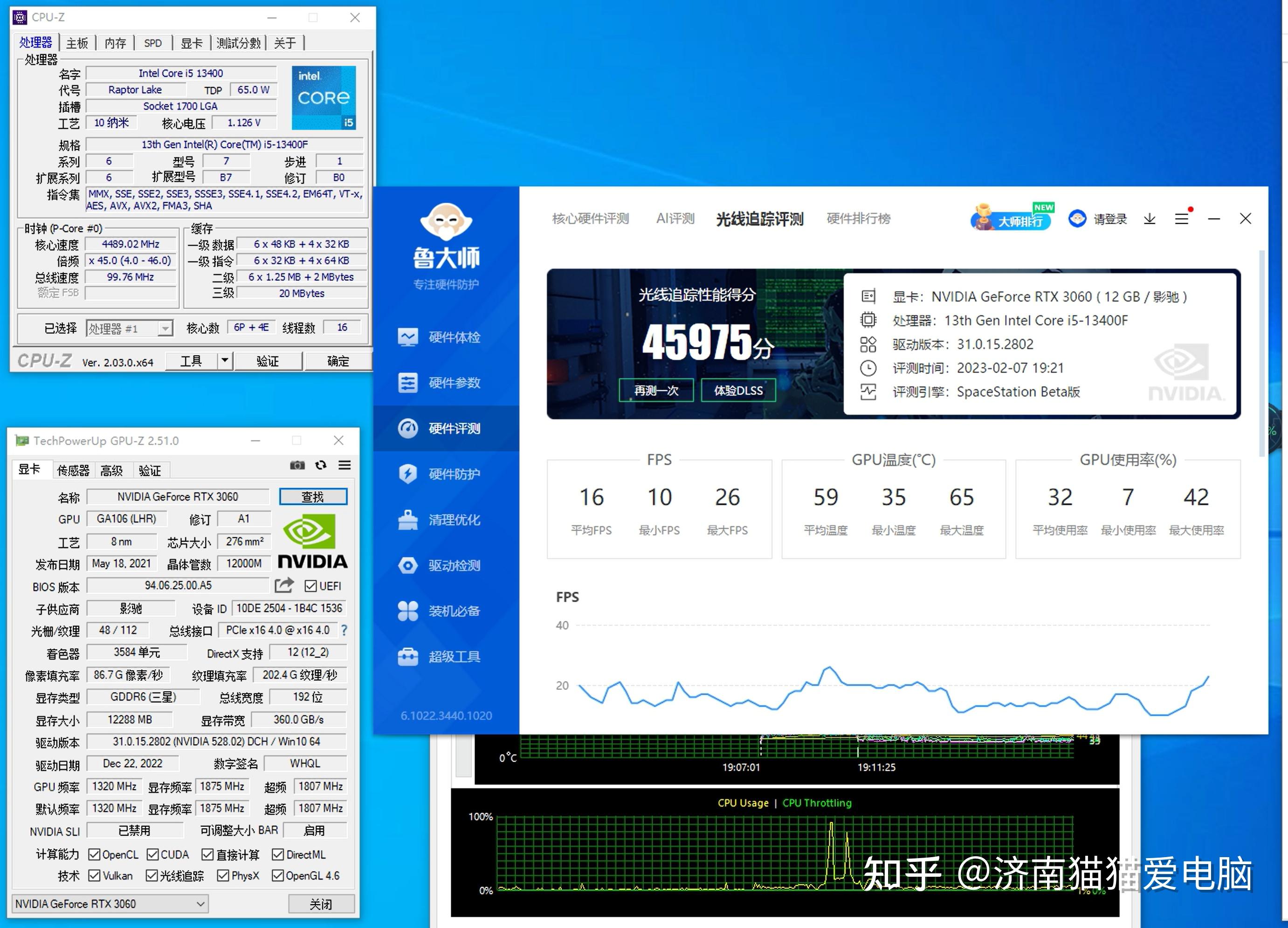This screenshot has width=1288, height=928.
Task: Open 硬件排行榜 tab in Ludashi
Action: [x=859, y=219]
